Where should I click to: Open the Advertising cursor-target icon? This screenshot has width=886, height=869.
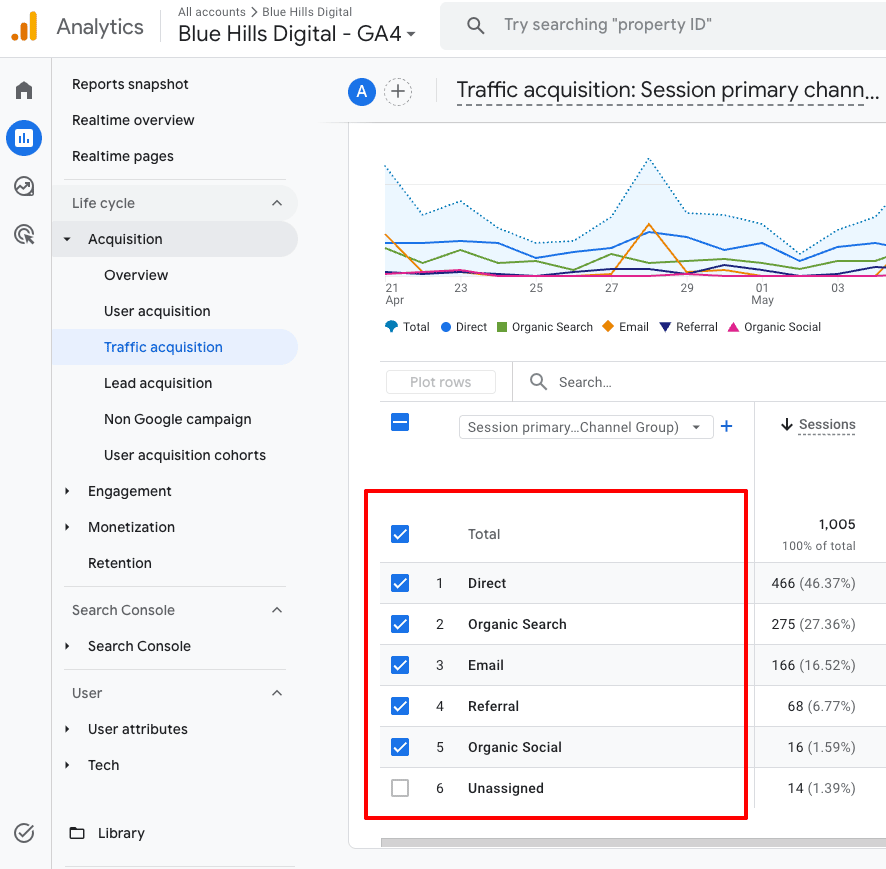[x=24, y=234]
